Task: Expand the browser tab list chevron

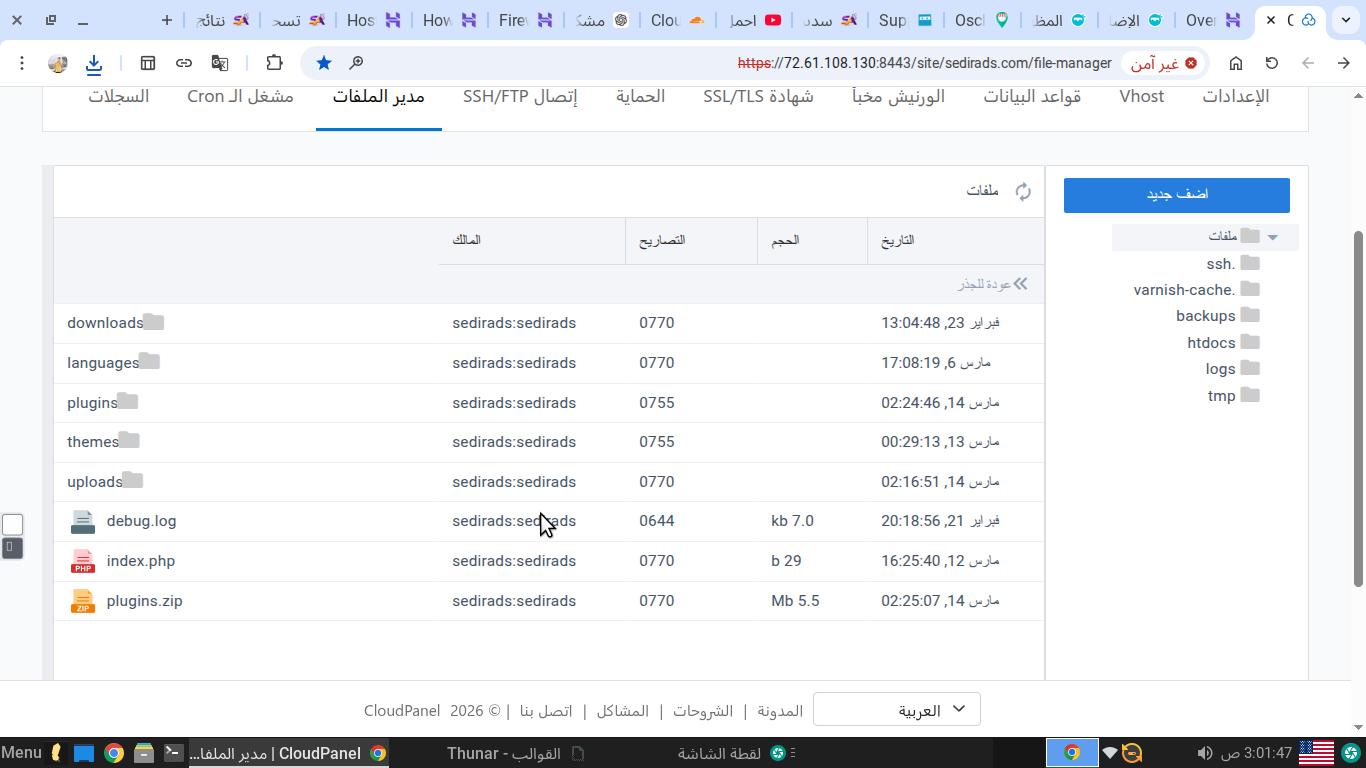Action: point(1346,20)
